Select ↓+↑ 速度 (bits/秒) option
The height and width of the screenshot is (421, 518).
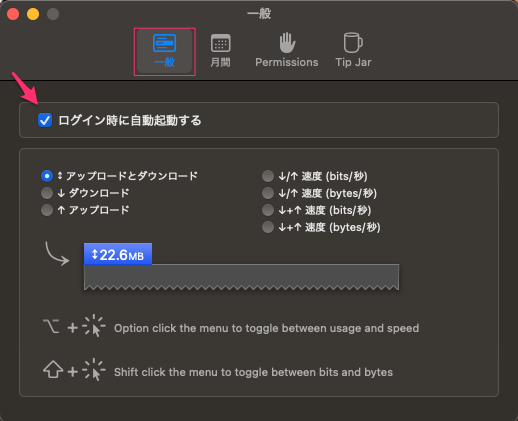click(268, 210)
